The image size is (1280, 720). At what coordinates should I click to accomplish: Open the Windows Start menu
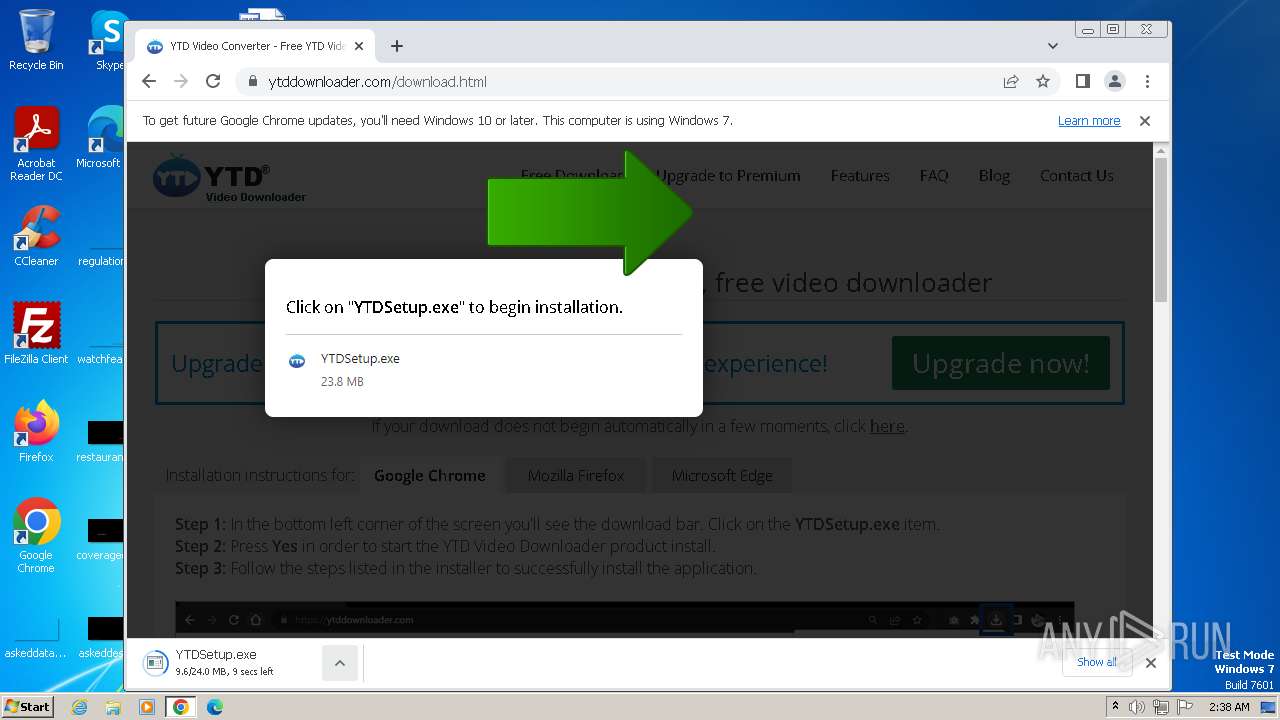(x=27, y=706)
